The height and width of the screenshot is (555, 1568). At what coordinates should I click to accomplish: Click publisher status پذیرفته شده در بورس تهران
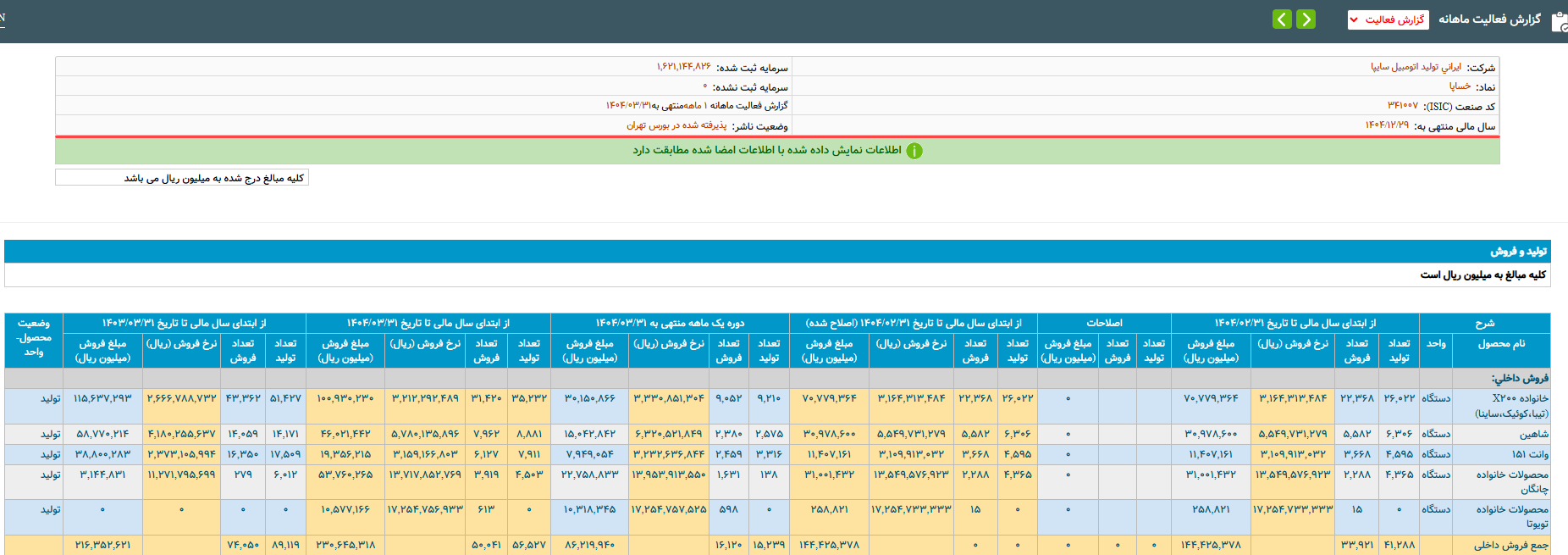click(676, 125)
